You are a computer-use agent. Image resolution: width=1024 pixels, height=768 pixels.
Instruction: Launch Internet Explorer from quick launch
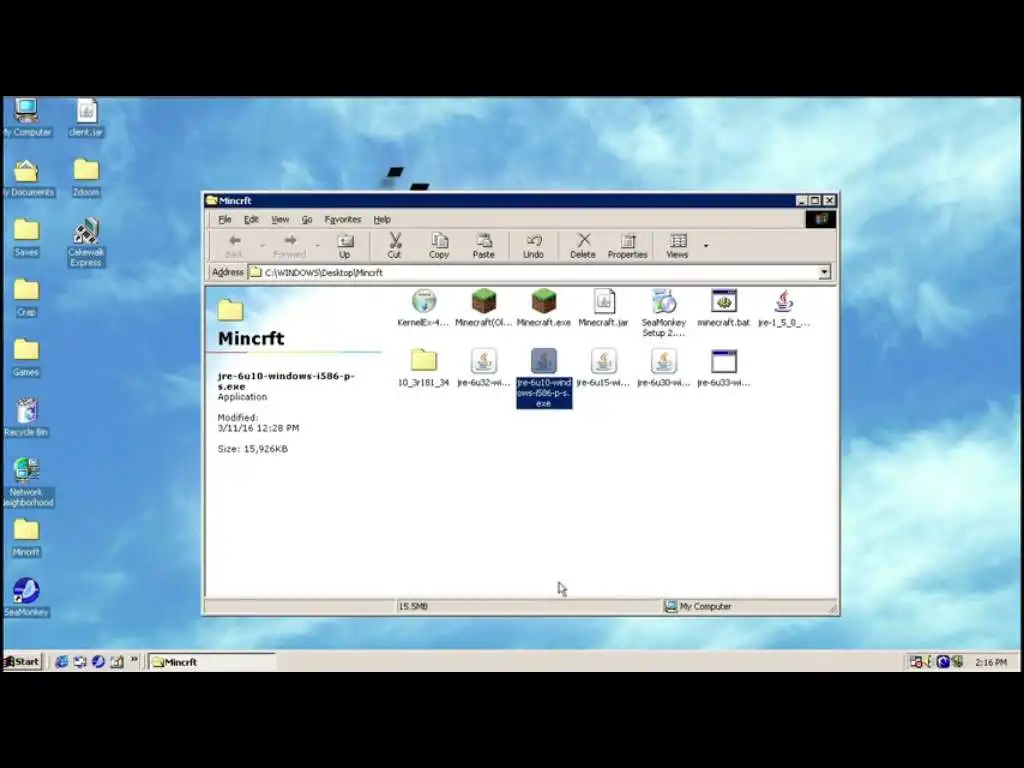pos(61,662)
